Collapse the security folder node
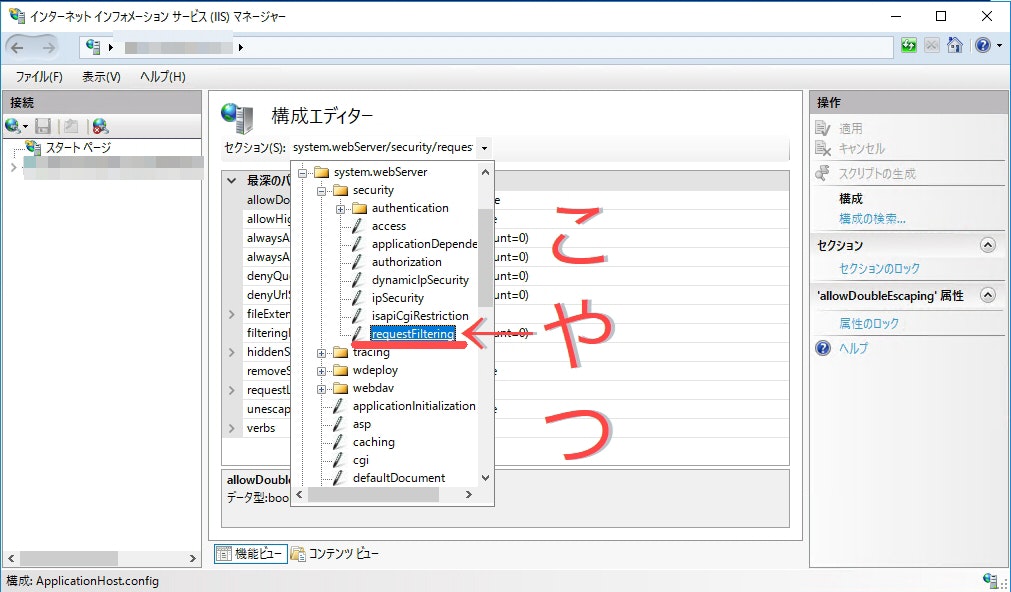Screen dimensions: 1011x592 pos(321,191)
